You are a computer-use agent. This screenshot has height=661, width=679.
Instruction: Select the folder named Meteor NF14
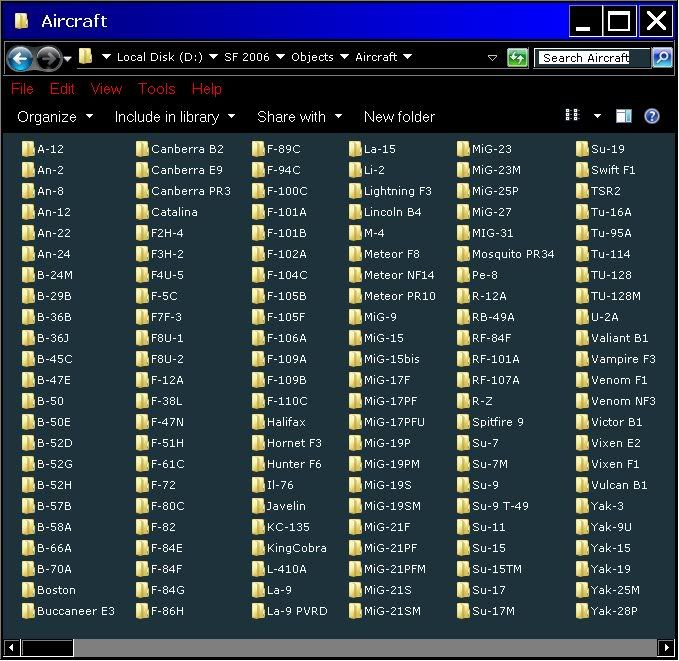391,275
